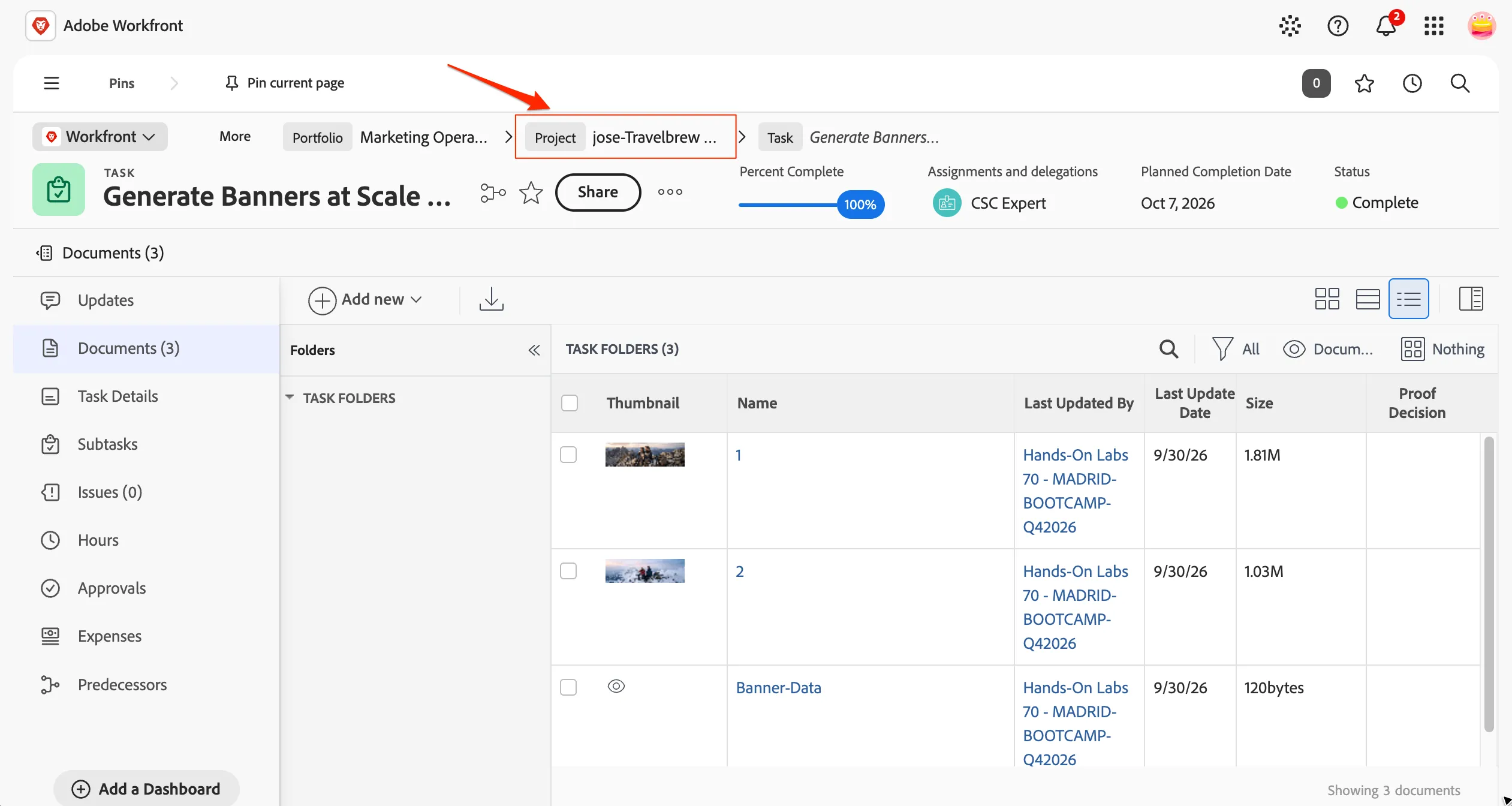1512x806 pixels.
Task: Open recent items clock icon
Action: [x=1412, y=83]
